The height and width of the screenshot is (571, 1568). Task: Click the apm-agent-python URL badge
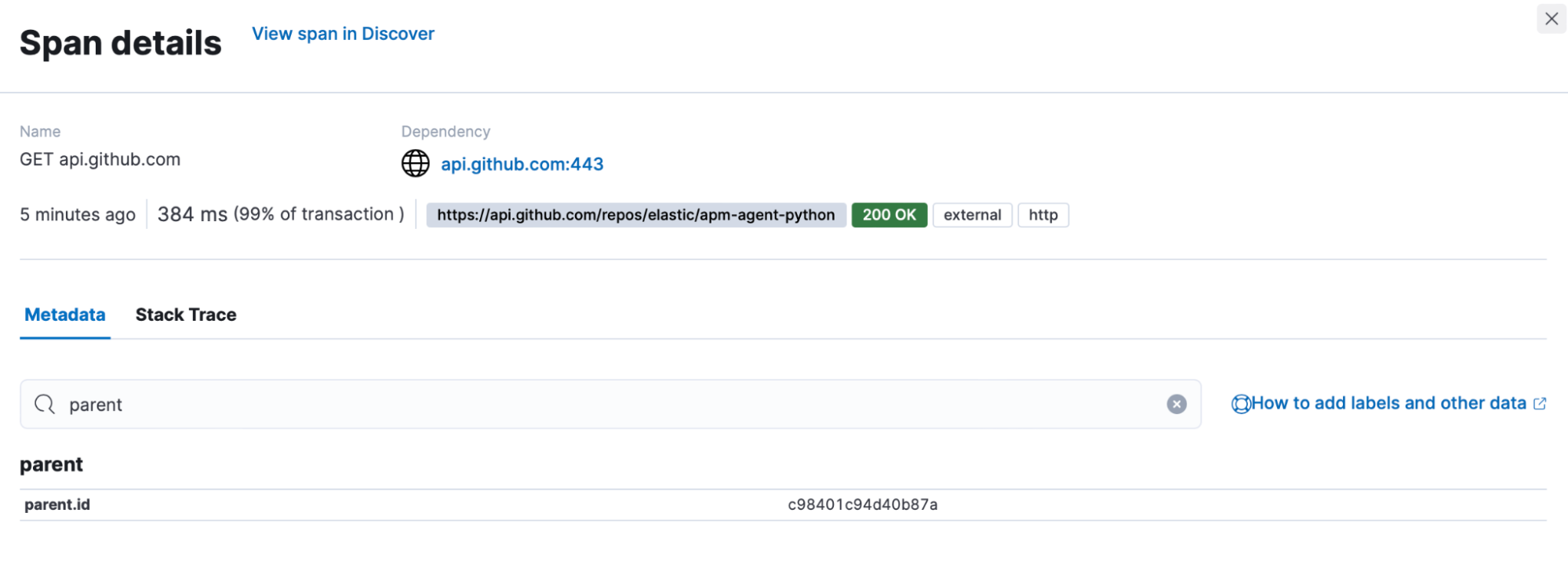[x=635, y=215]
